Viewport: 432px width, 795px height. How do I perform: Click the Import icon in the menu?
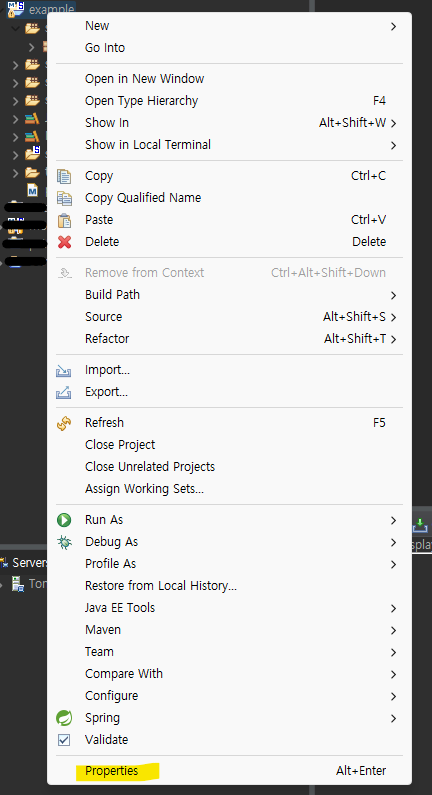coord(64,371)
